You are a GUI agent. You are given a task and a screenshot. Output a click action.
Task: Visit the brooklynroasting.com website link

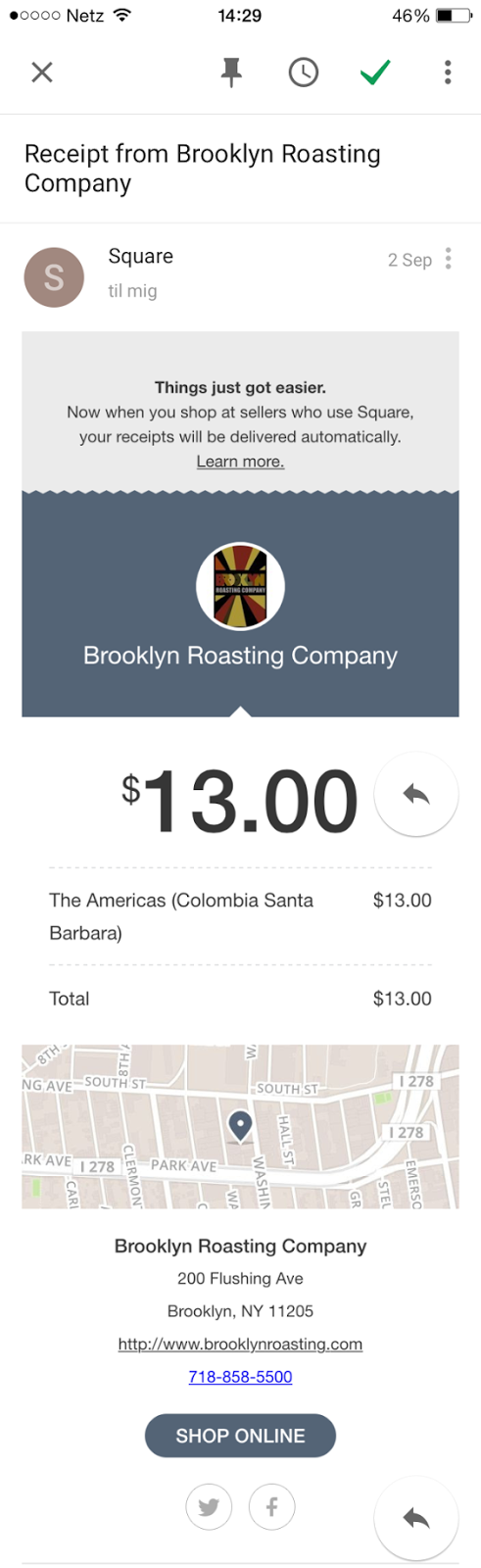[240, 1344]
